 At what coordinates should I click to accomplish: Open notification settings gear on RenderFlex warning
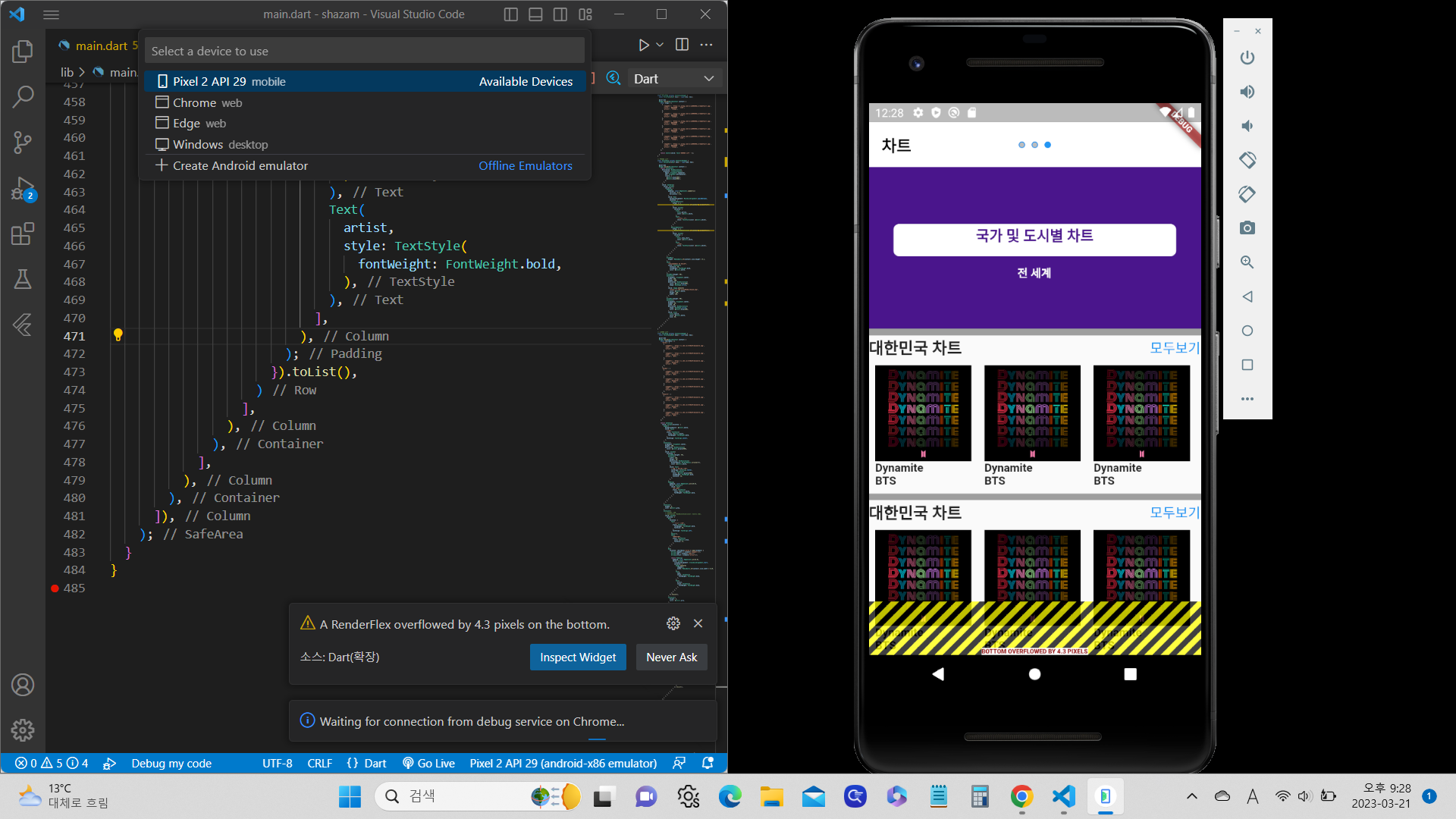[673, 623]
